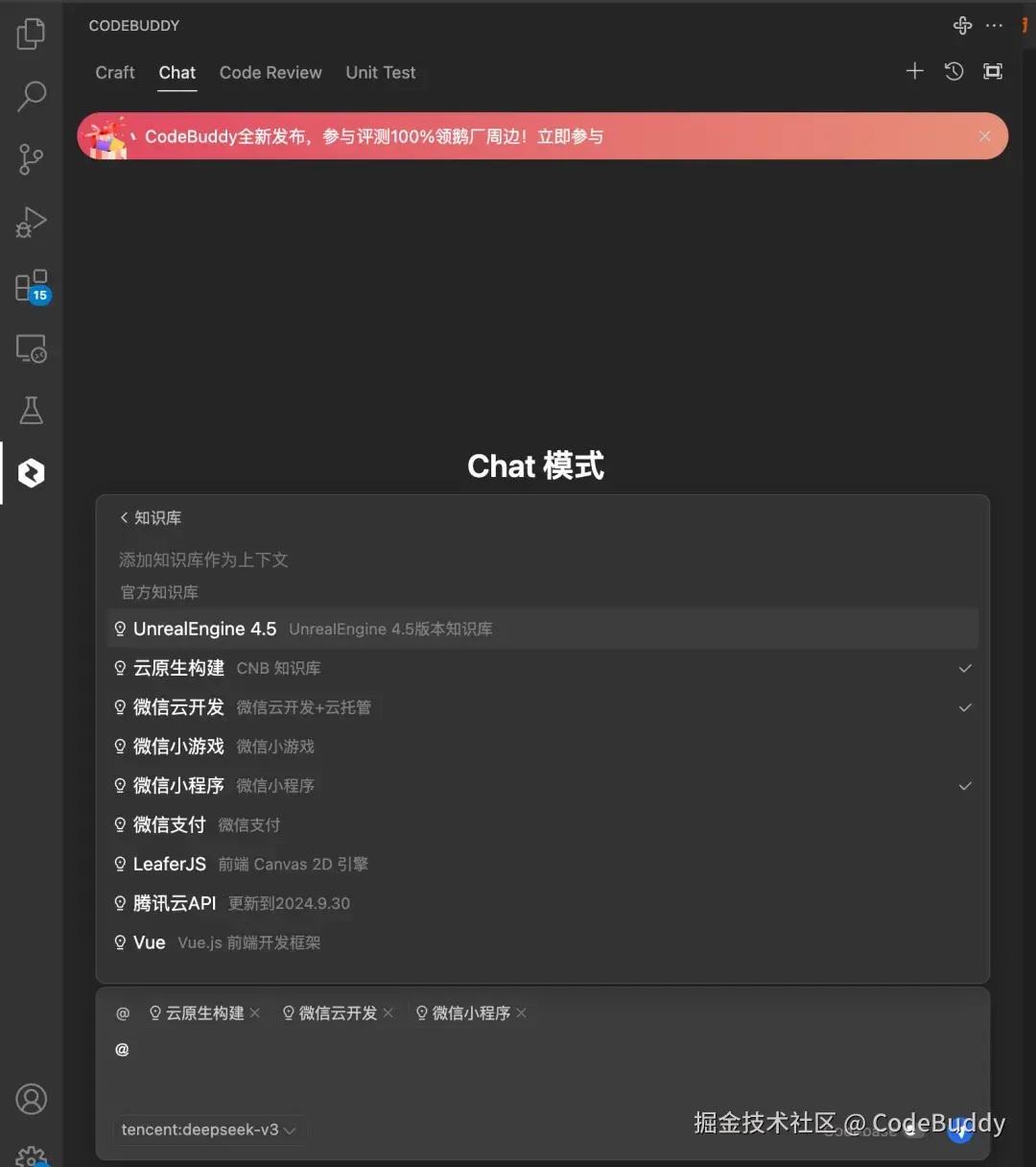Viewport: 1036px width, 1167px height.
Task: Open the Explorer files icon in sidebar
Action: pyautogui.click(x=31, y=35)
